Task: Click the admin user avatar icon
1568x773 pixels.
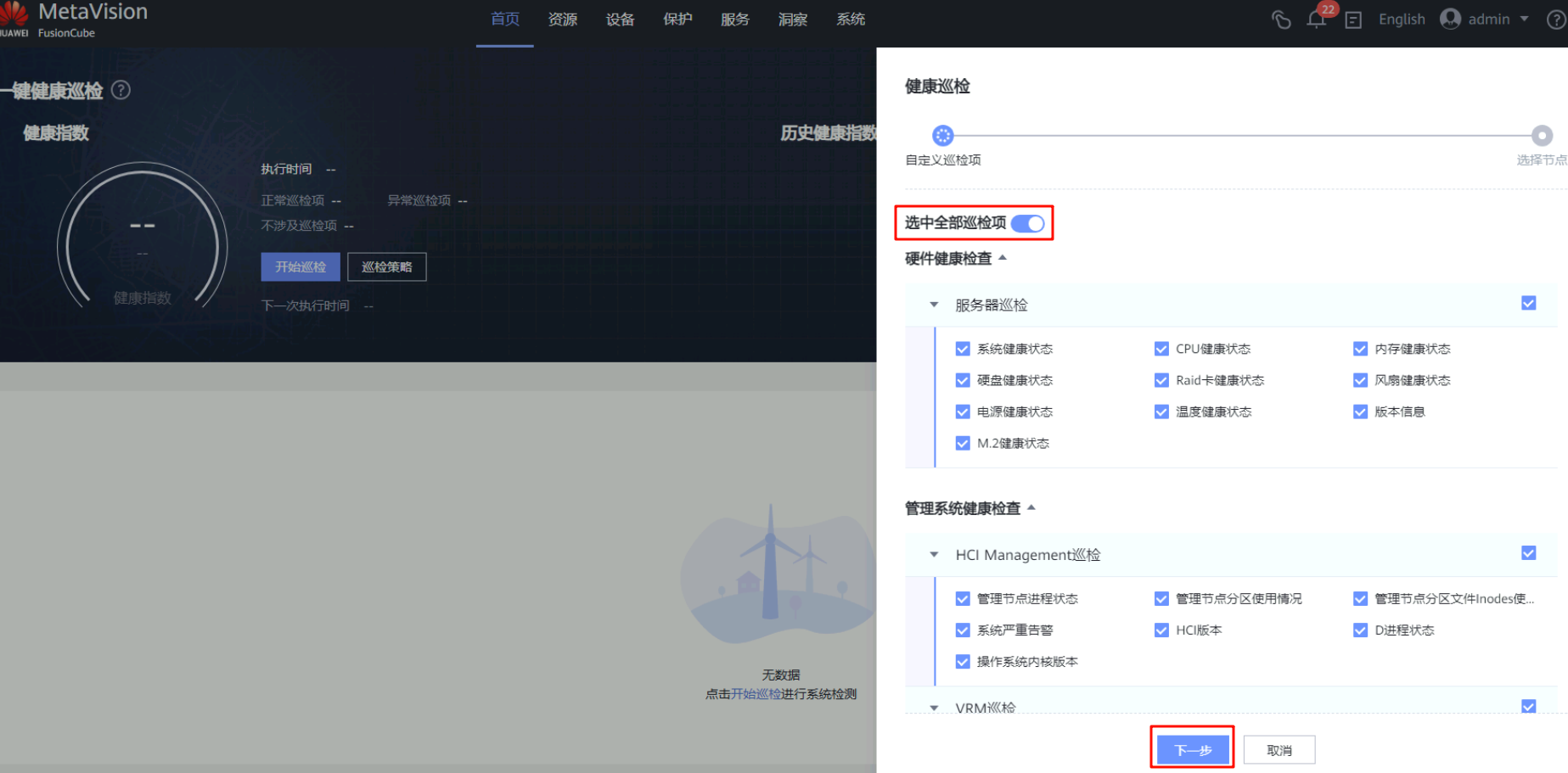Action: pyautogui.click(x=1451, y=19)
